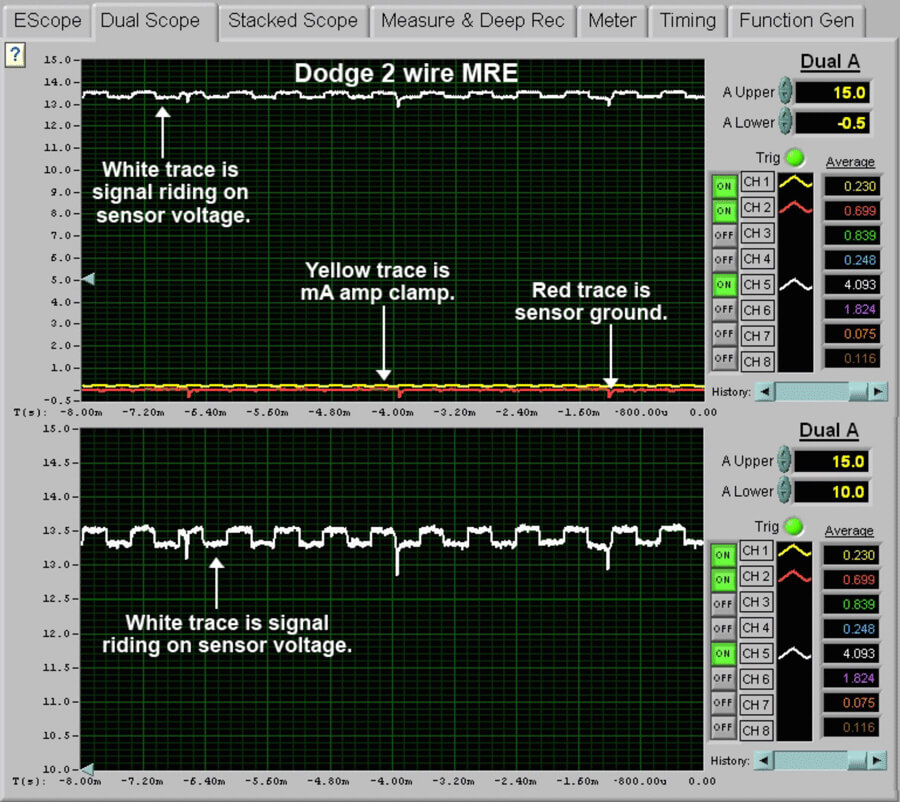900x802 pixels.
Task: Select bottom scope CH 2 average 0.699
Action: pyautogui.click(x=851, y=580)
